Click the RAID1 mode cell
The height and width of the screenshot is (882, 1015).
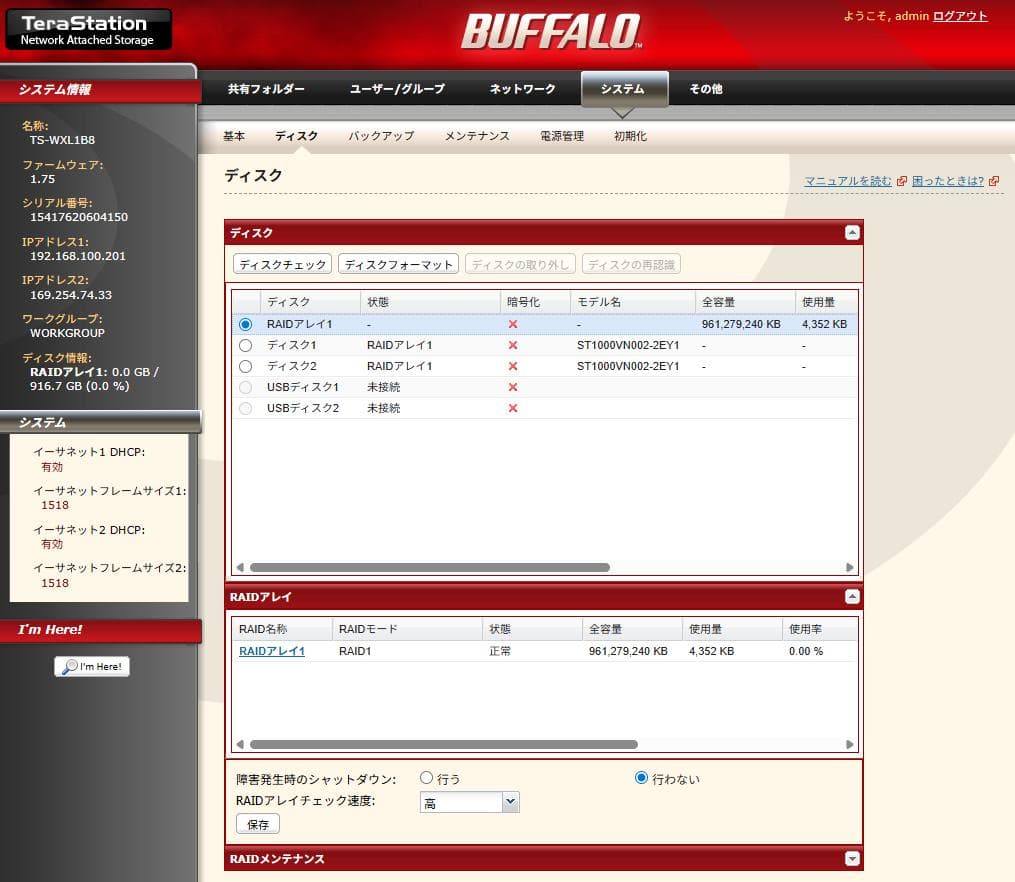[x=355, y=651]
